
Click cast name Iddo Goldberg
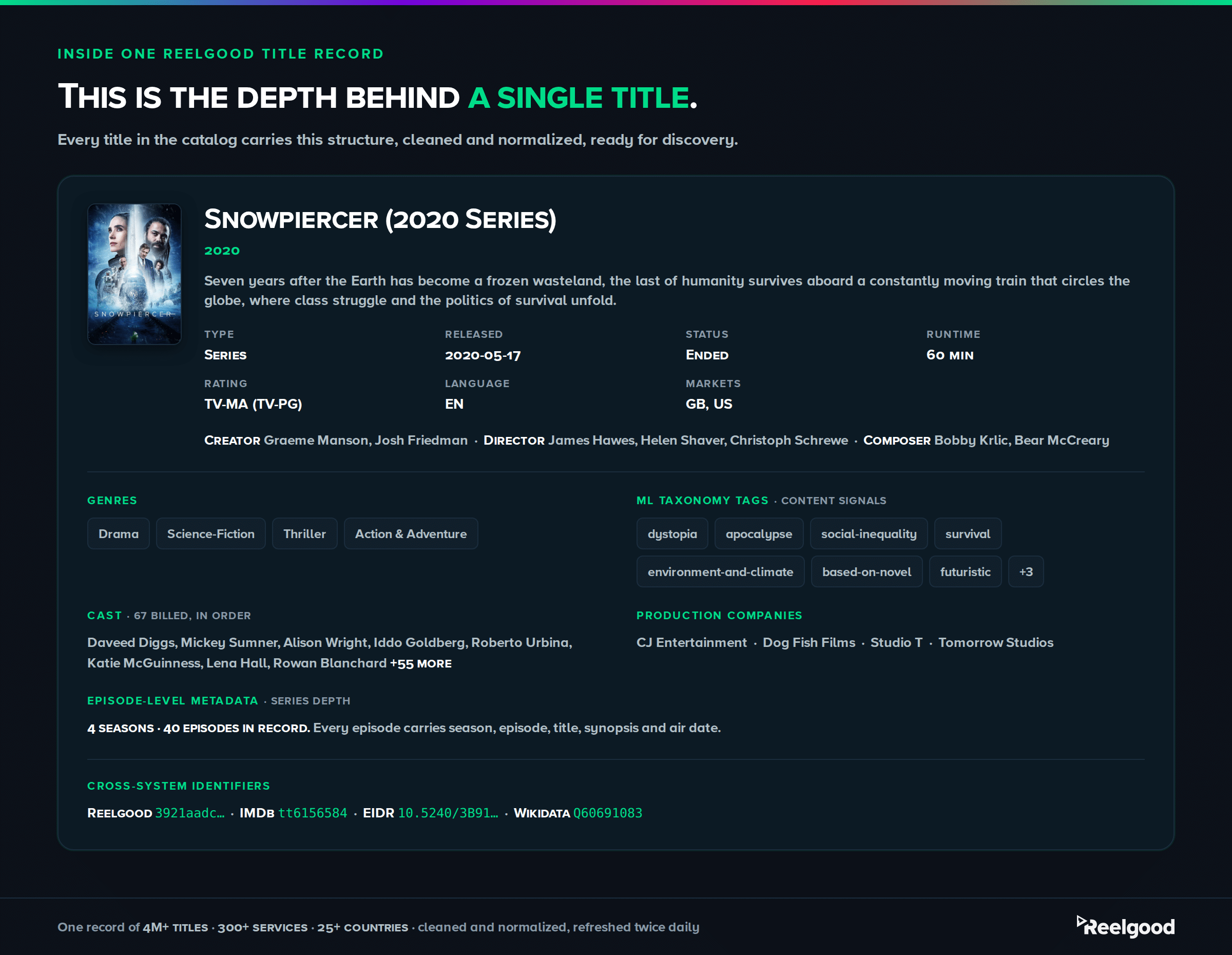(x=419, y=642)
